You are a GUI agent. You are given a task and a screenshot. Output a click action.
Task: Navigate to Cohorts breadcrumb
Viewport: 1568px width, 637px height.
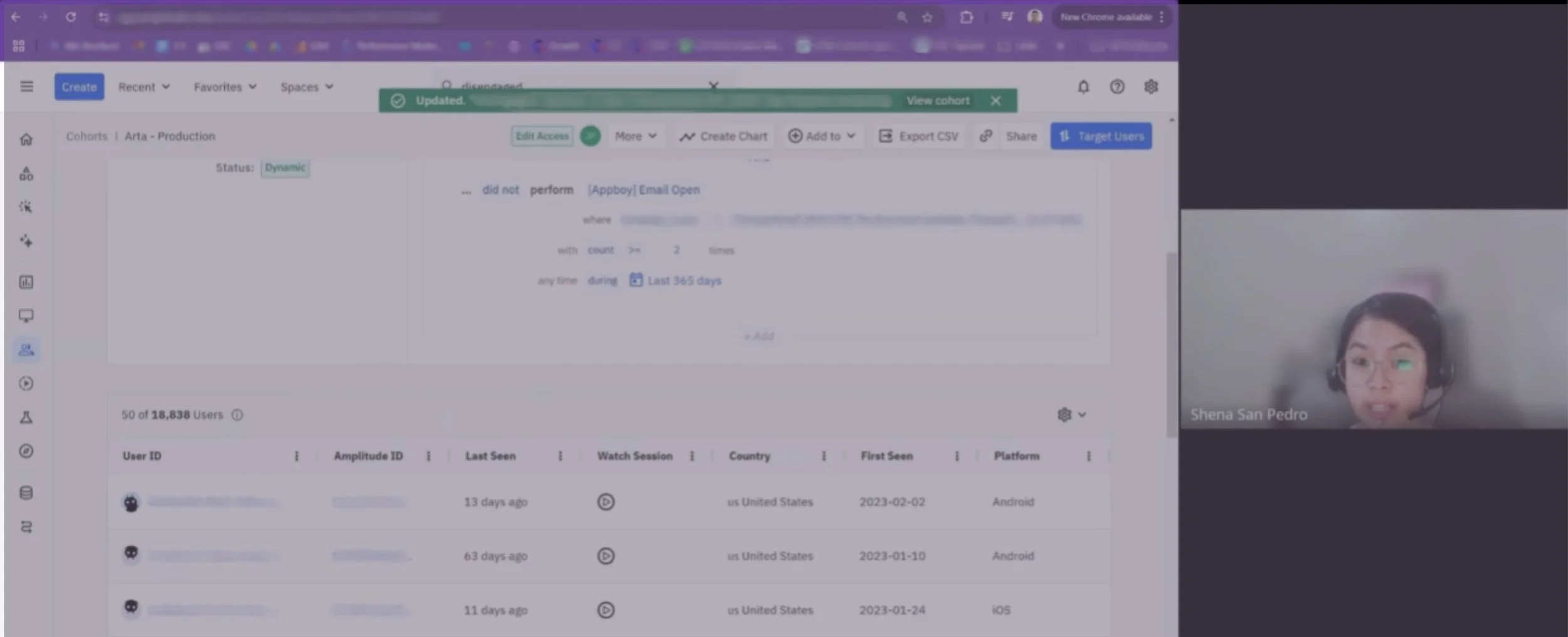87,136
